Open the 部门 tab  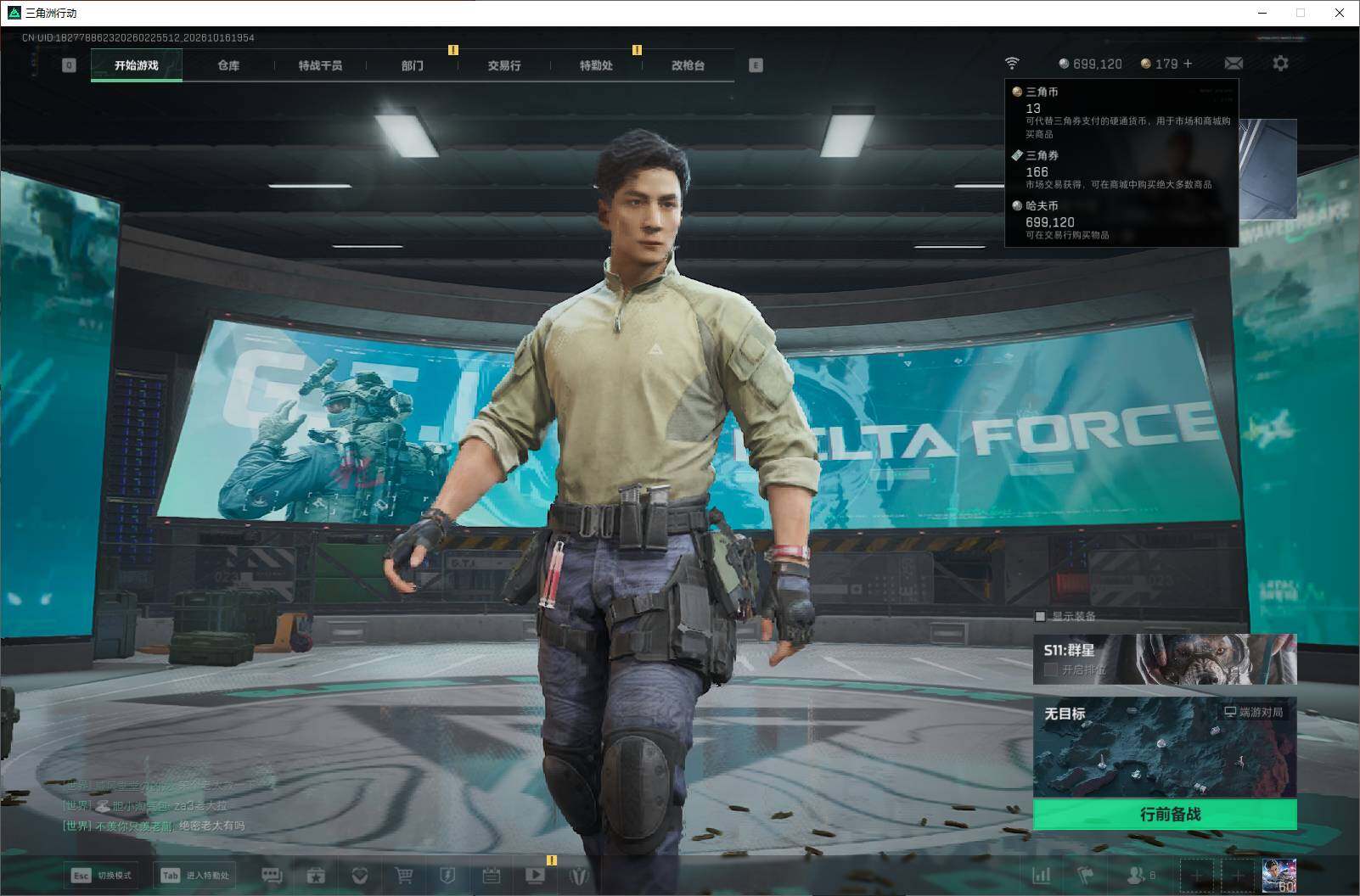click(413, 65)
